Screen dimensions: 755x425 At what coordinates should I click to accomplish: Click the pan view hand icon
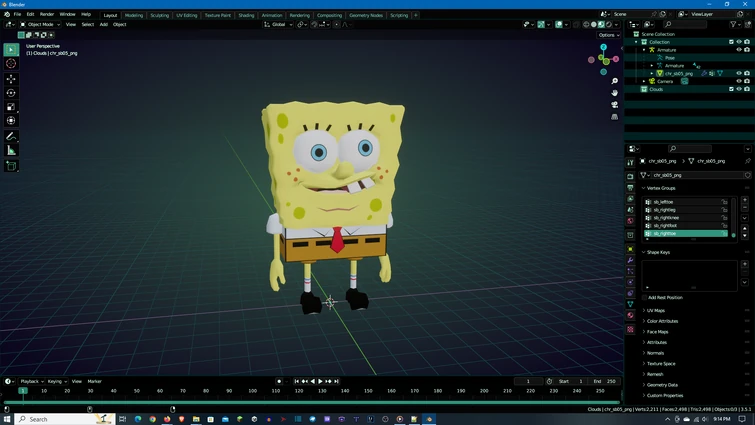[x=614, y=93]
